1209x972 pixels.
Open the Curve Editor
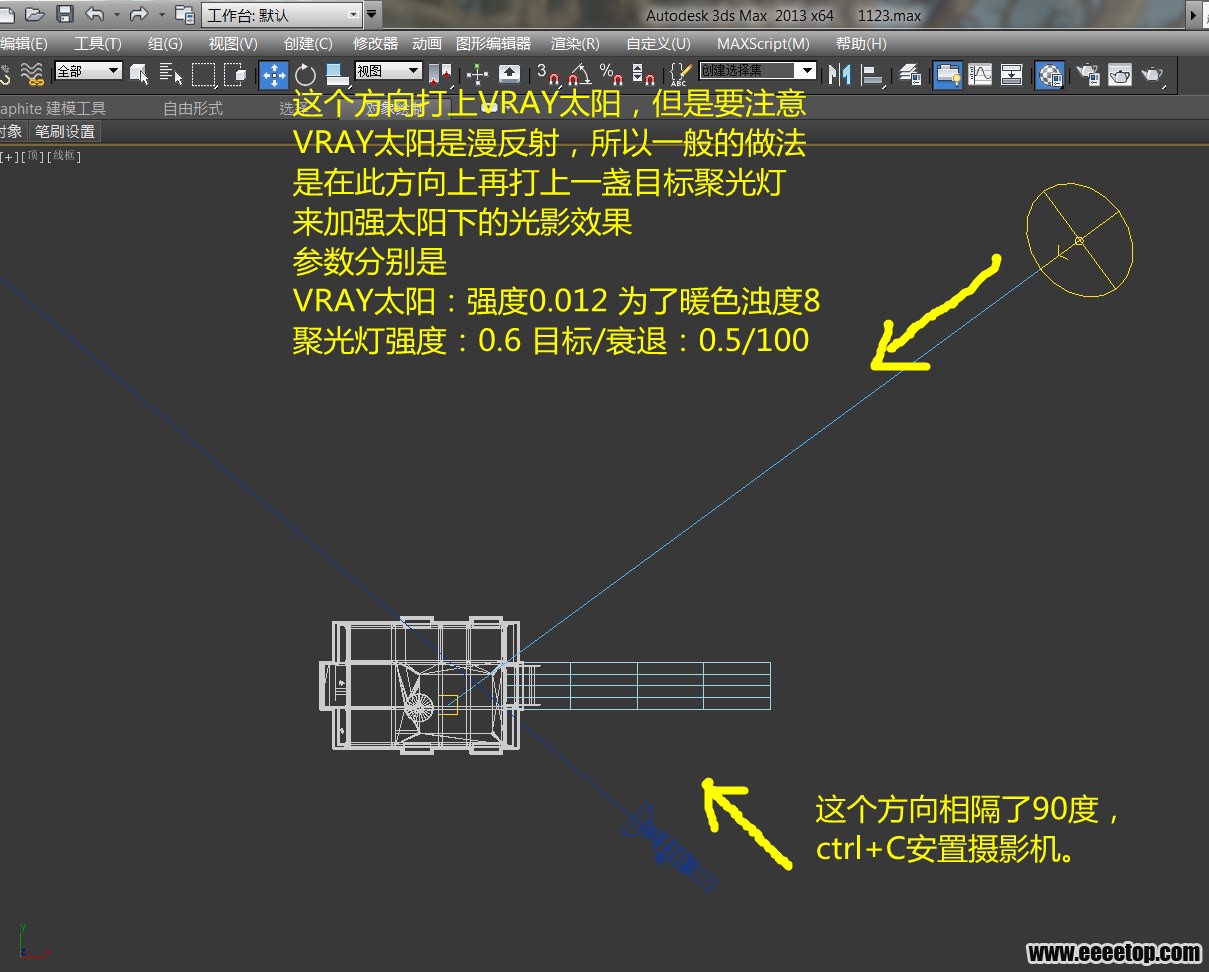click(x=980, y=74)
